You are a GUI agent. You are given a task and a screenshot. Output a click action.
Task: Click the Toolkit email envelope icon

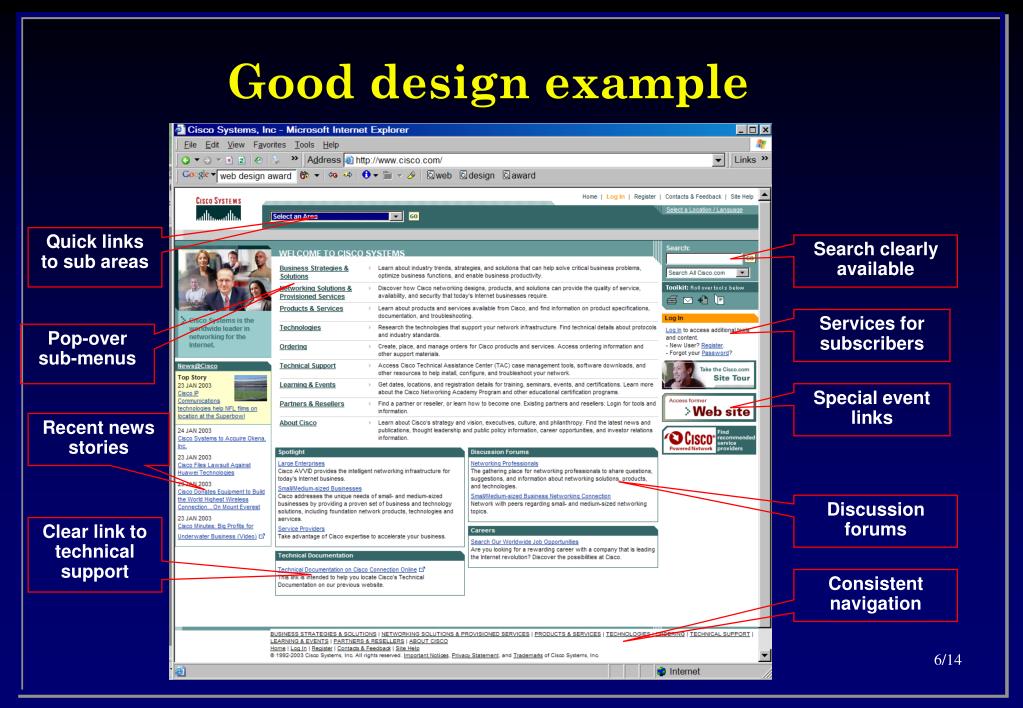(x=688, y=300)
